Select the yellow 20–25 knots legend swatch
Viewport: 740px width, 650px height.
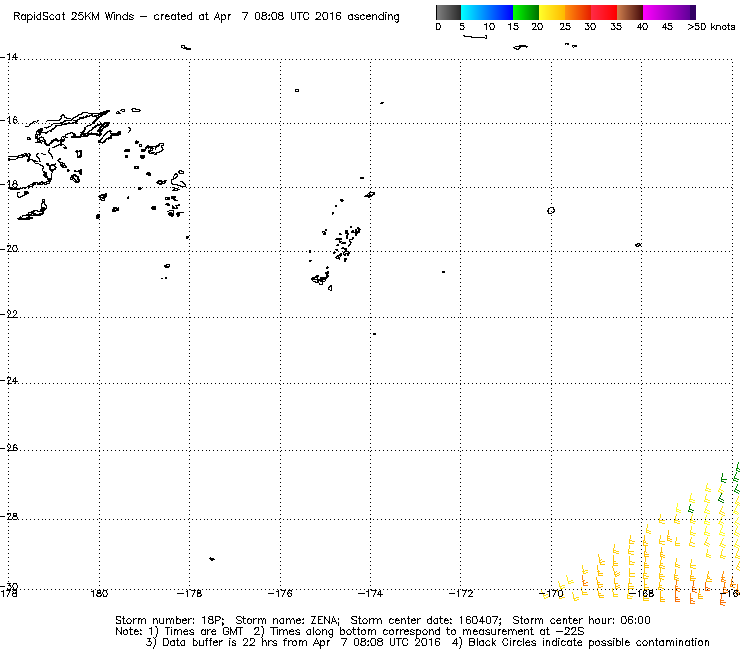pyautogui.click(x=552, y=12)
